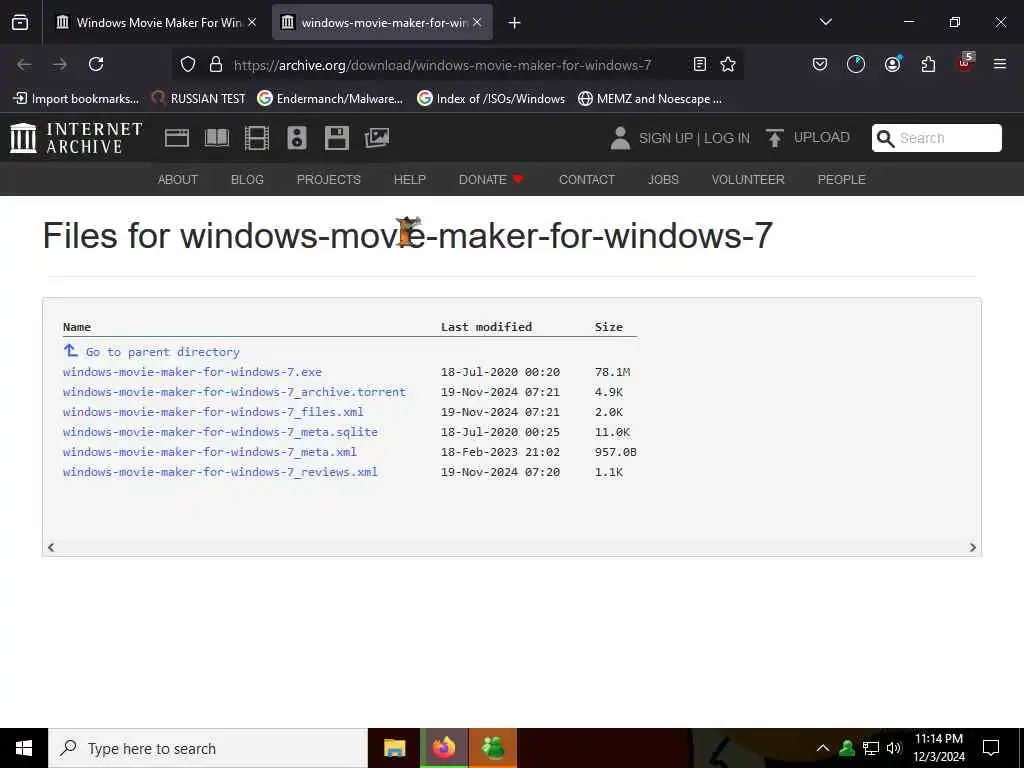Open Index of /ISOs/Windows bookmark

click(x=491, y=99)
